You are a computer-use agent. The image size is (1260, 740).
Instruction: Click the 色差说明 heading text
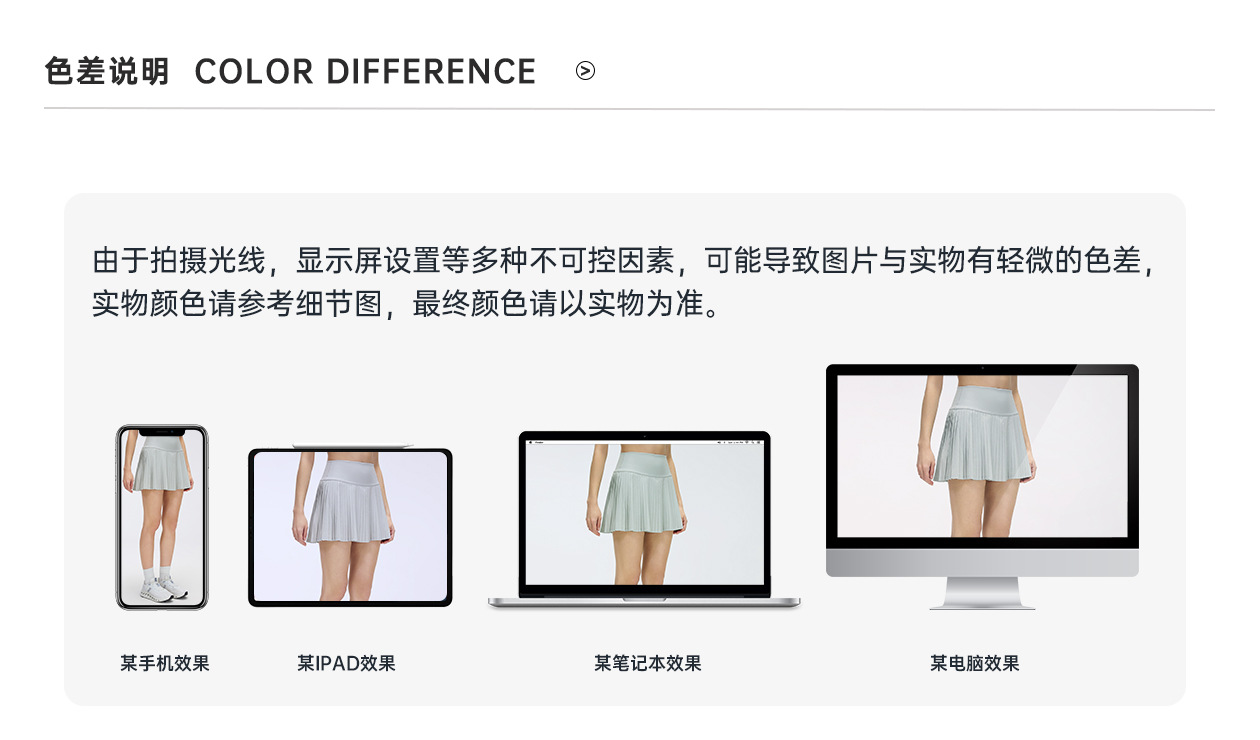click(107, 72)
